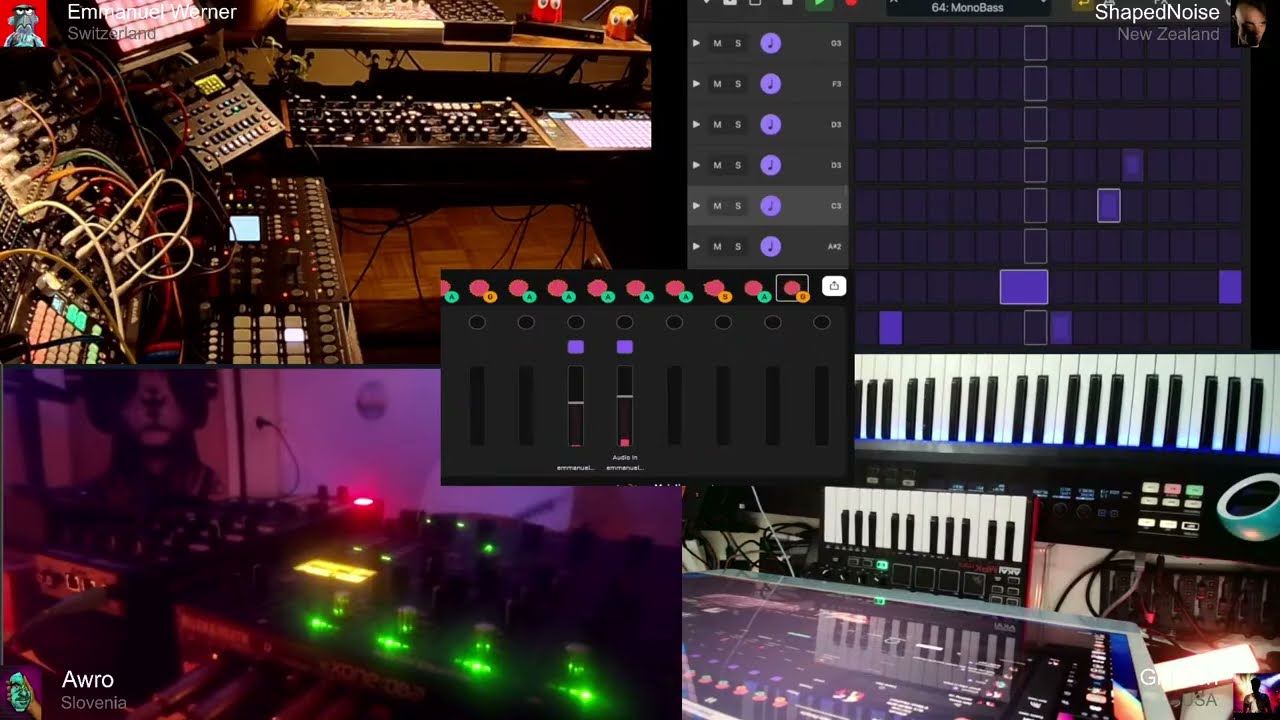Hit the red record button in top toolbar
Screen dimensions: 1280x720
(851, 4)
